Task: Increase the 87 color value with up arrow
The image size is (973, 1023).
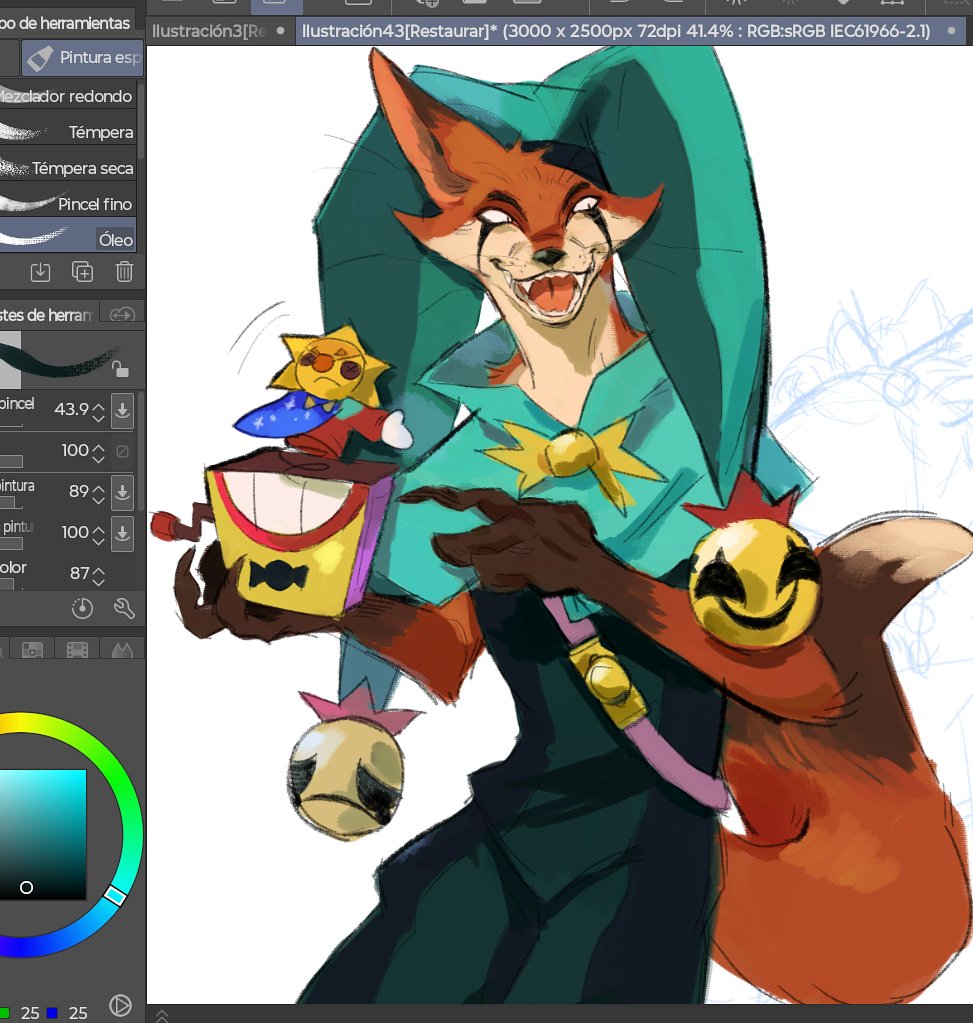Action: click(98, 569)
